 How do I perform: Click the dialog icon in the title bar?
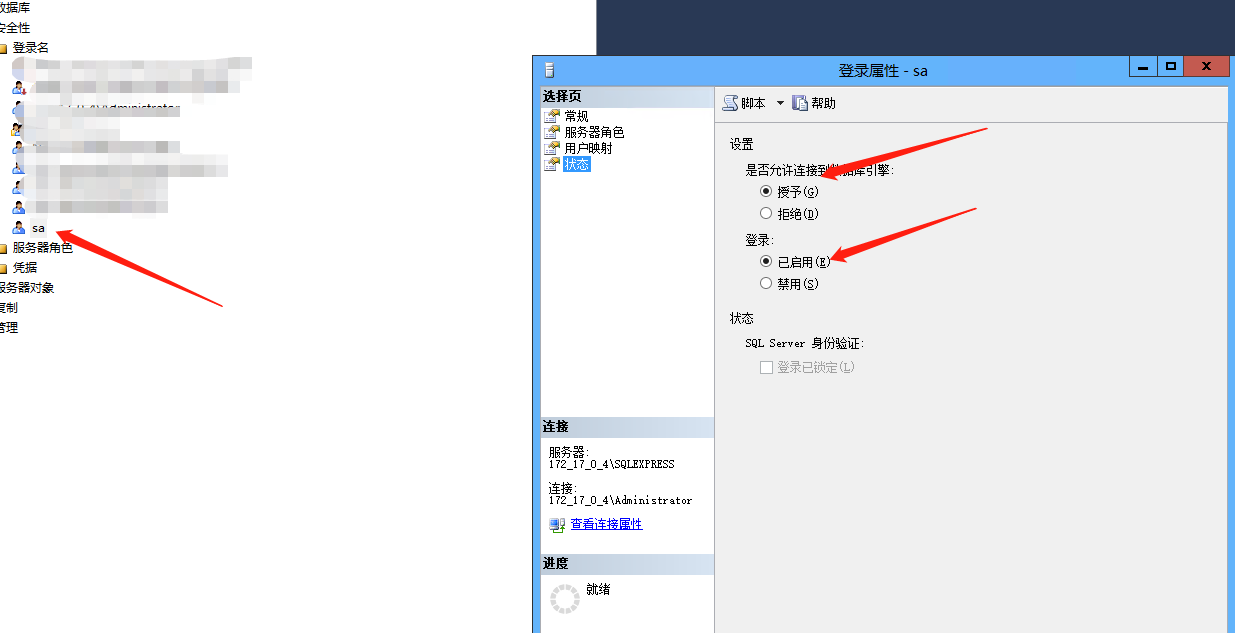(x=548, y=70)
